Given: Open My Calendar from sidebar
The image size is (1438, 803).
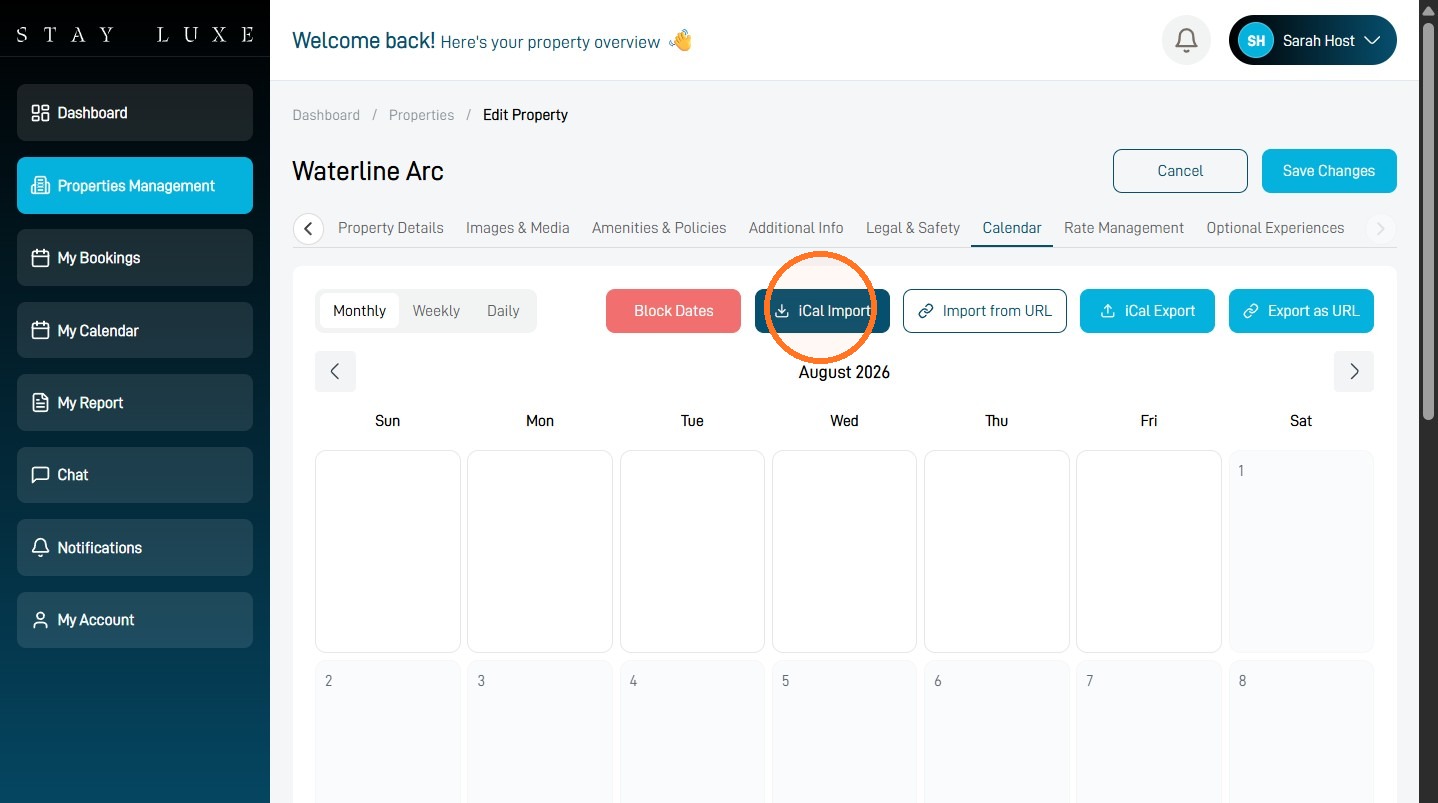Looking at the screenshot, I should click(135, 330).
